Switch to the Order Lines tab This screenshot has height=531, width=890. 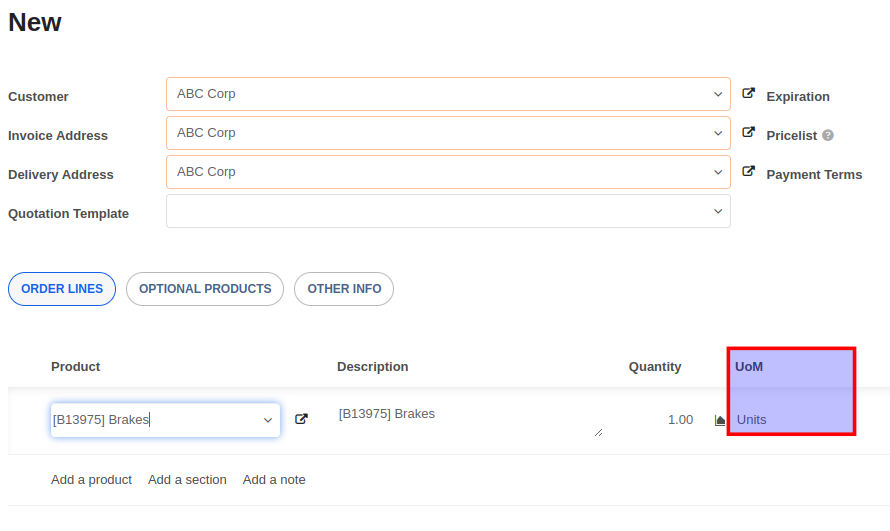point(62,289)
